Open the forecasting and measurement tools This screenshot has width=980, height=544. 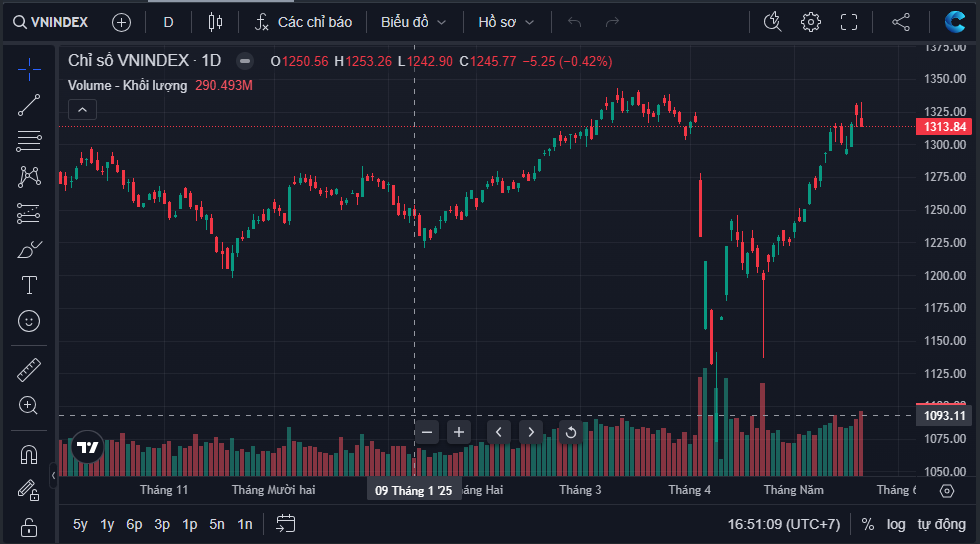point(29,213)
